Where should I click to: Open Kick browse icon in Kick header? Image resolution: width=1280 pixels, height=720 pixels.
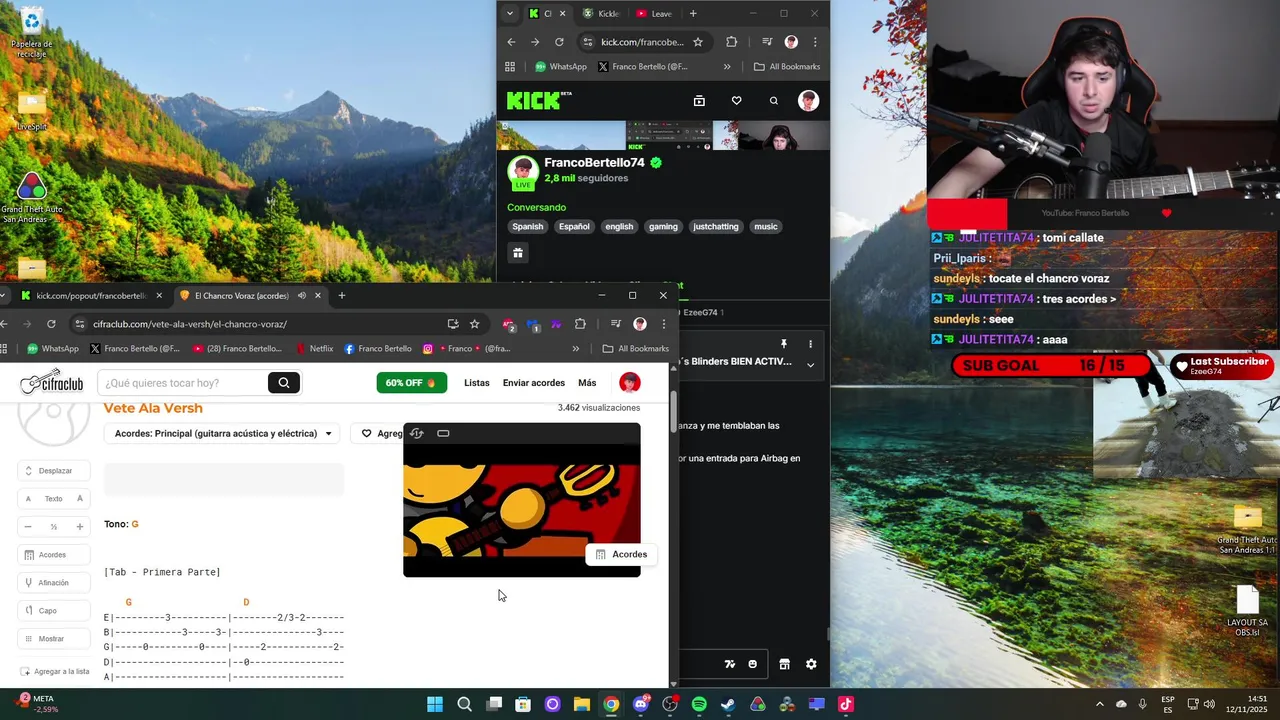pos(699,100)
